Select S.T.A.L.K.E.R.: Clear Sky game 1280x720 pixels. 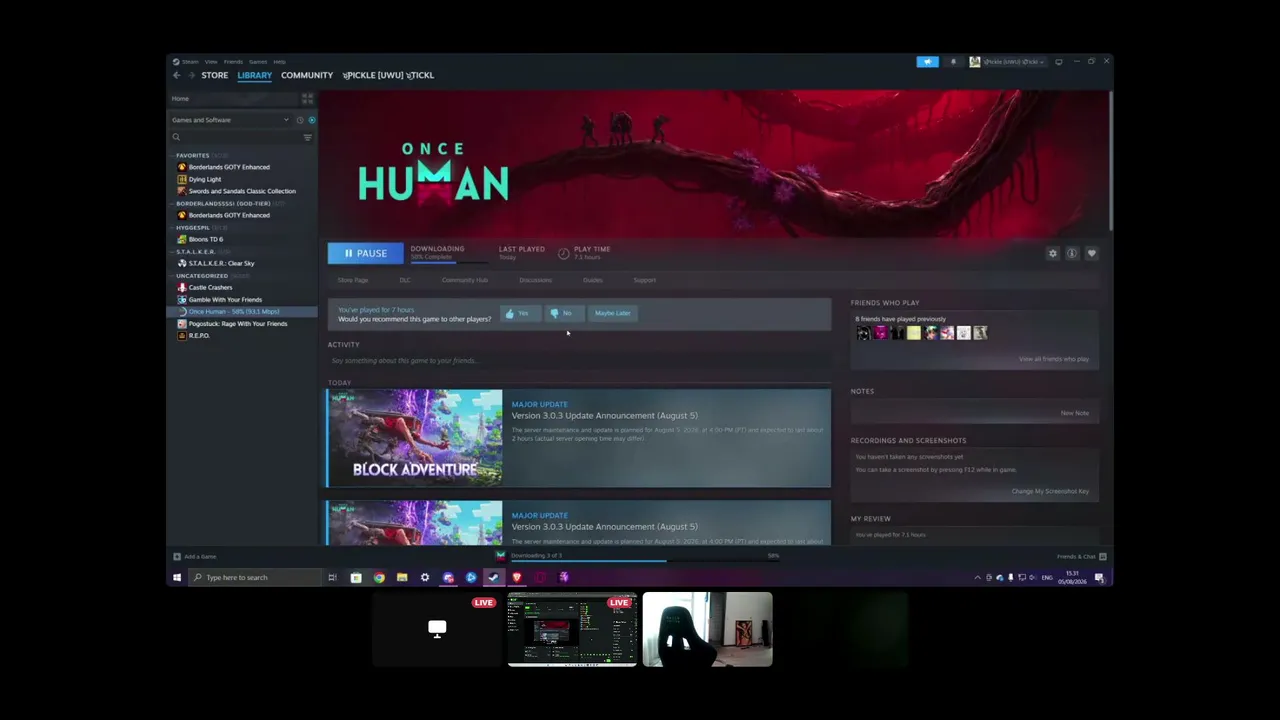click(221, 263)
